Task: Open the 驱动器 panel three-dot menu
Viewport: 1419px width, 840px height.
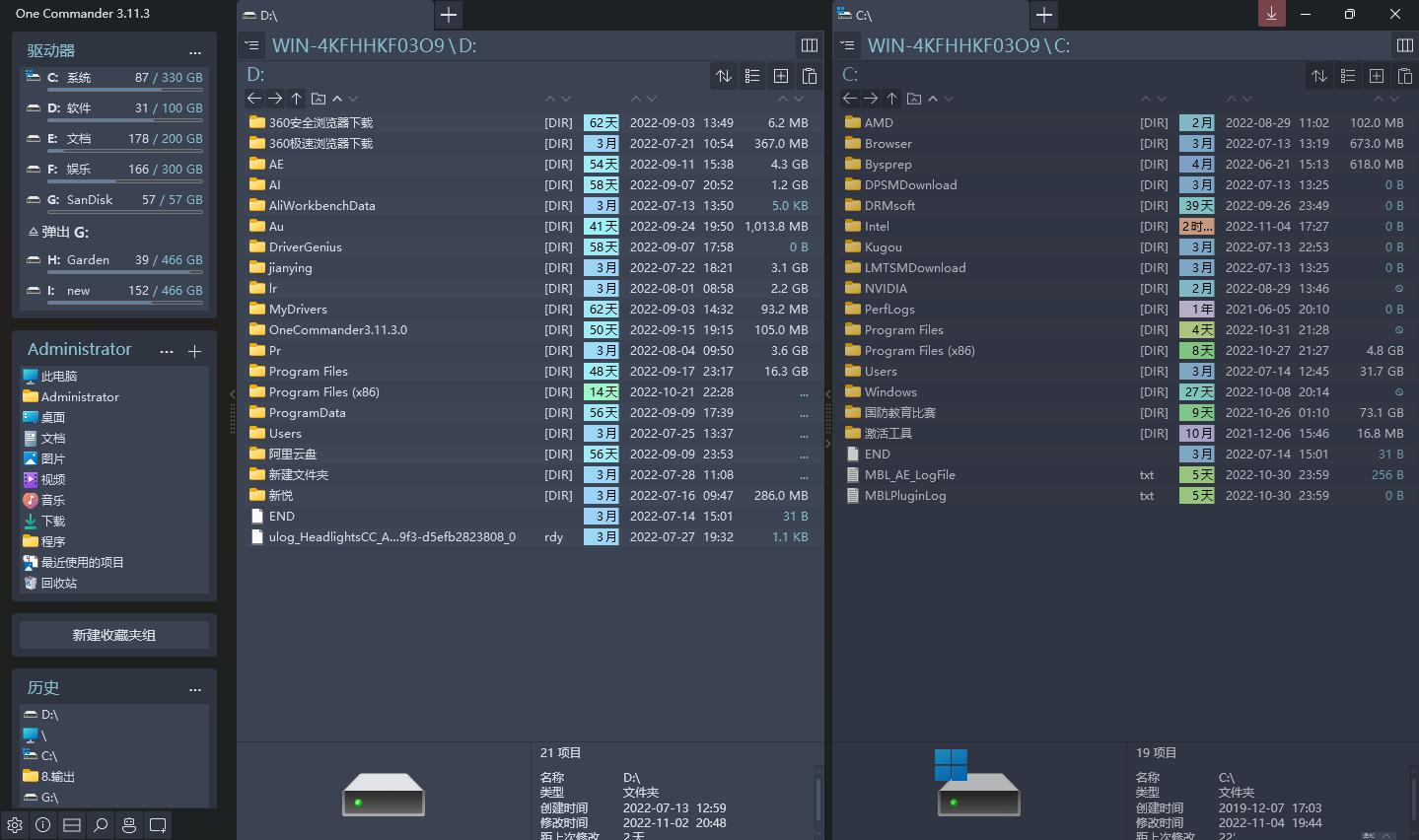Action: point(195,52)
